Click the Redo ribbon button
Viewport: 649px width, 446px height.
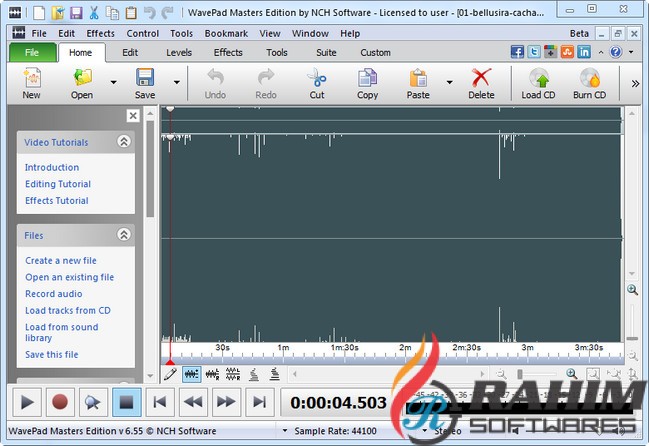[266, 83]
